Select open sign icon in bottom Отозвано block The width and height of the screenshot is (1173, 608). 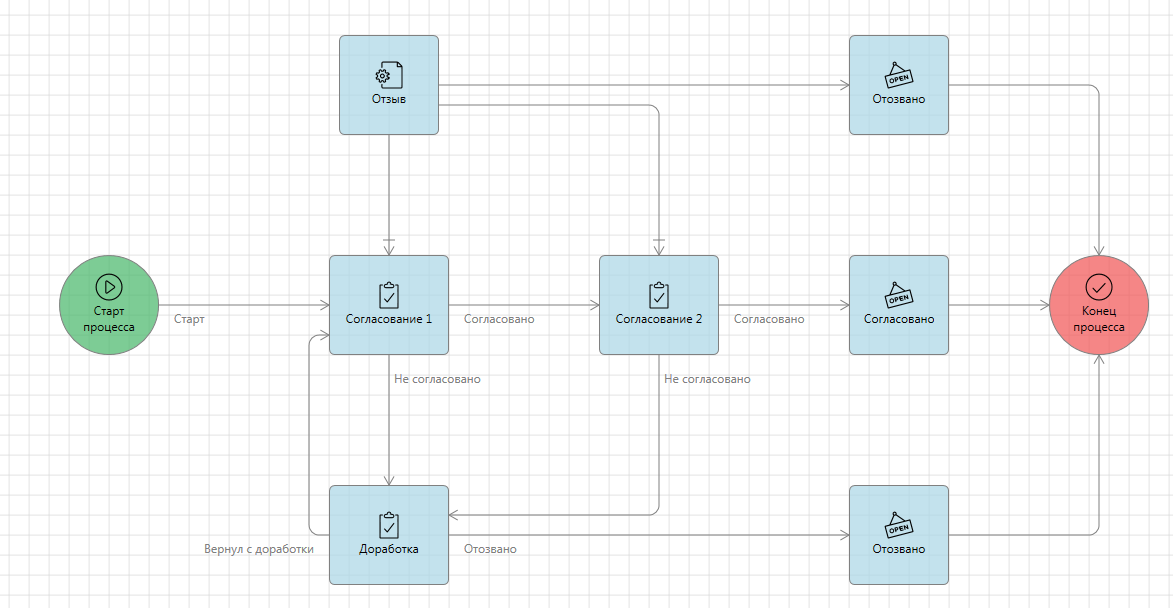click(899, 525)
